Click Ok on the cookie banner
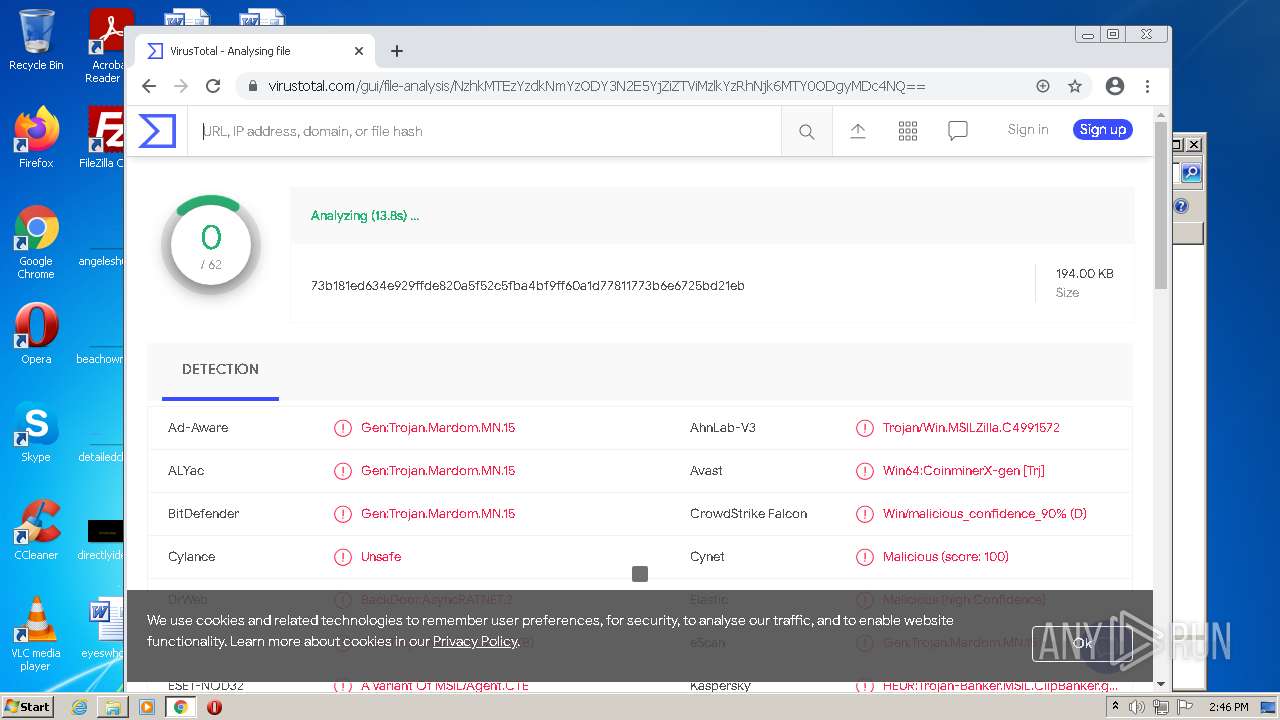Image resolution: width=1280 pixels, height=720 pixels. (1083, 643)
